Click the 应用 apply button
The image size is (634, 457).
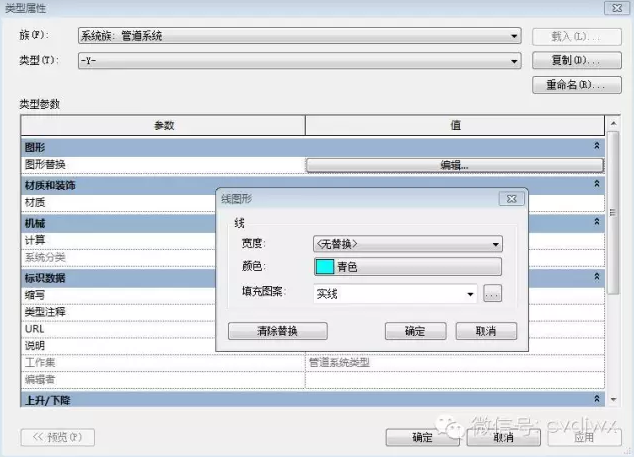(x=584, y=437)
